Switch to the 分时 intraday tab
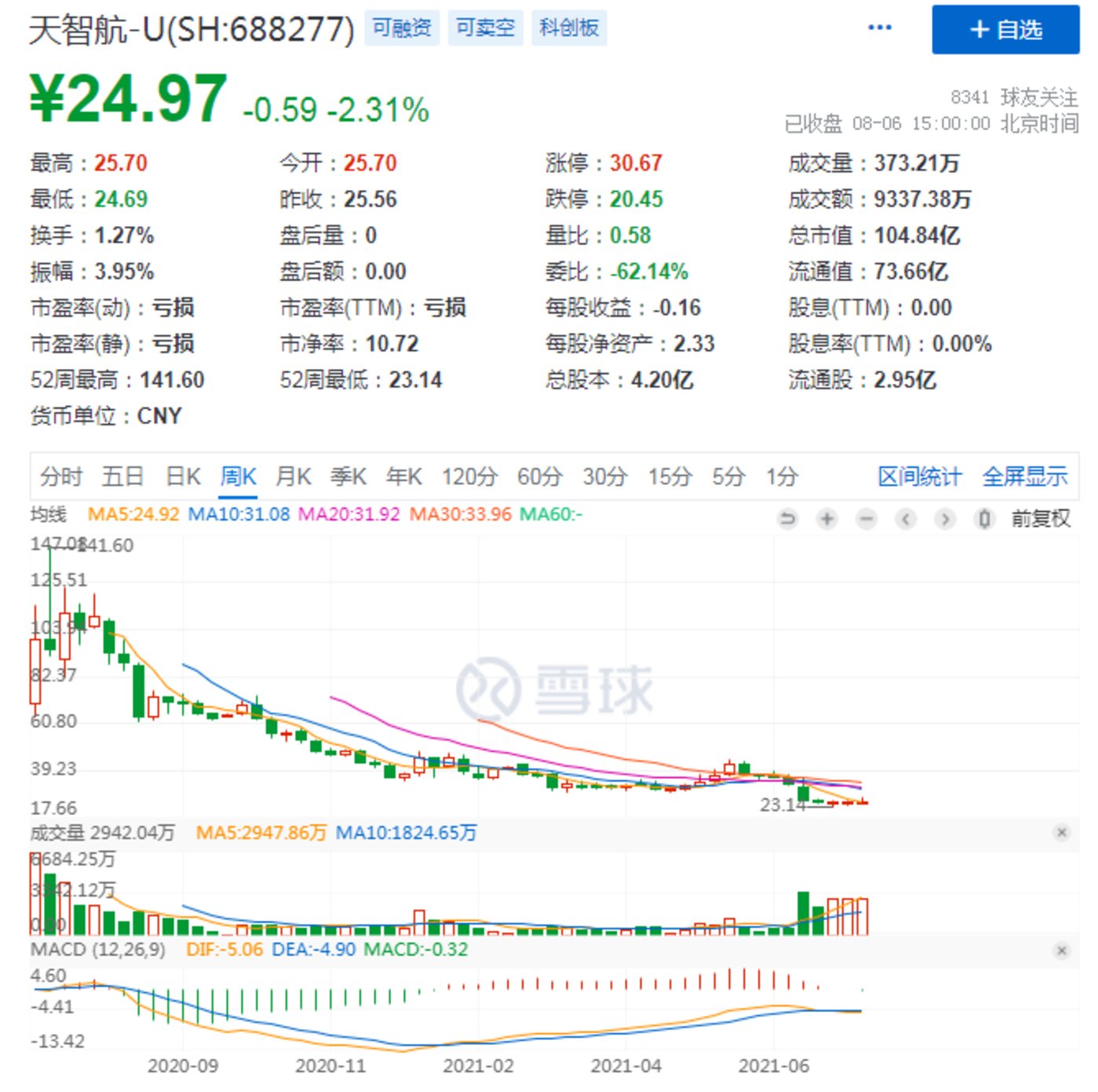 coord(61,477)
